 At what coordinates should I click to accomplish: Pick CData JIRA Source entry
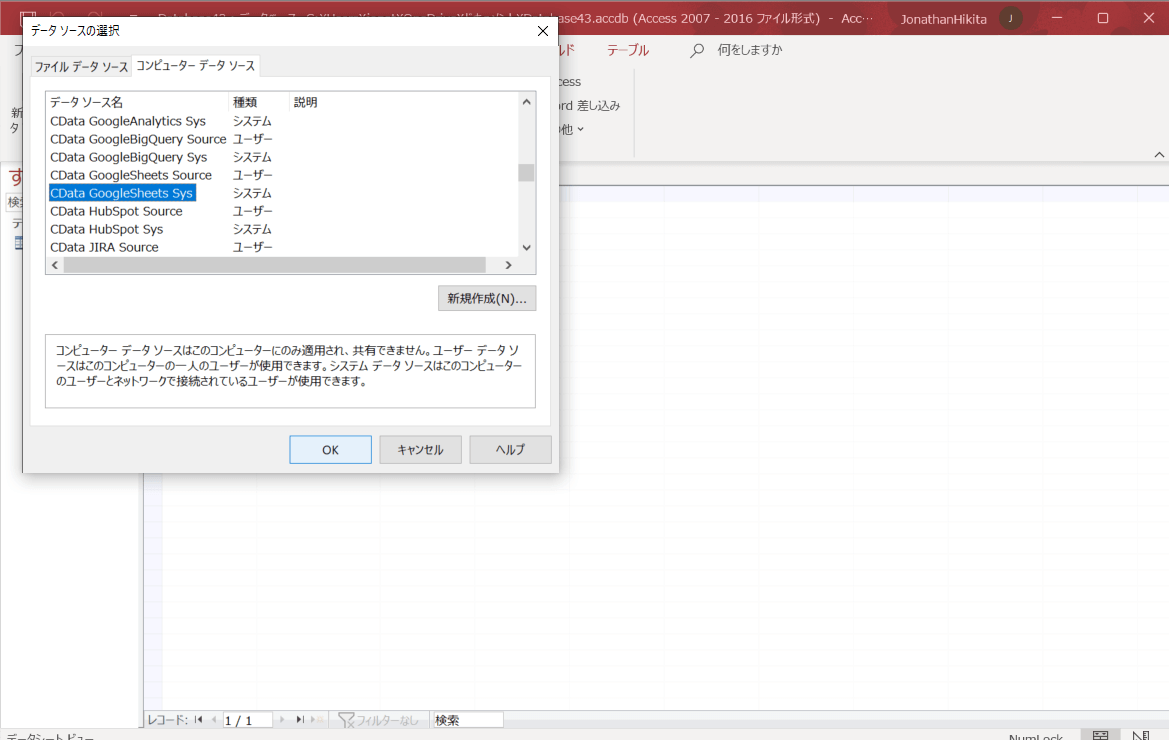104,247
